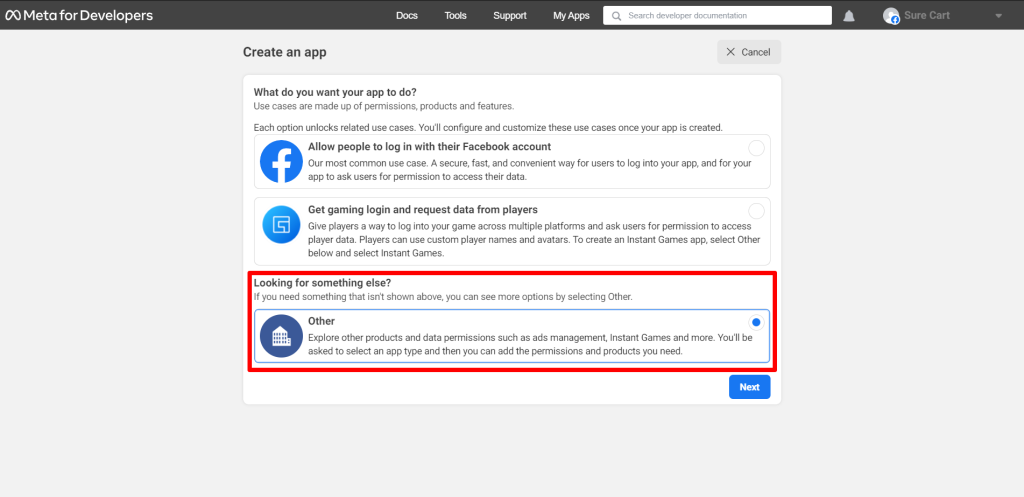Image resolution: width=1024 pixels, height=497 pixels.
Task: Open the Meta for Developers logo home
Action: (79, 16)
